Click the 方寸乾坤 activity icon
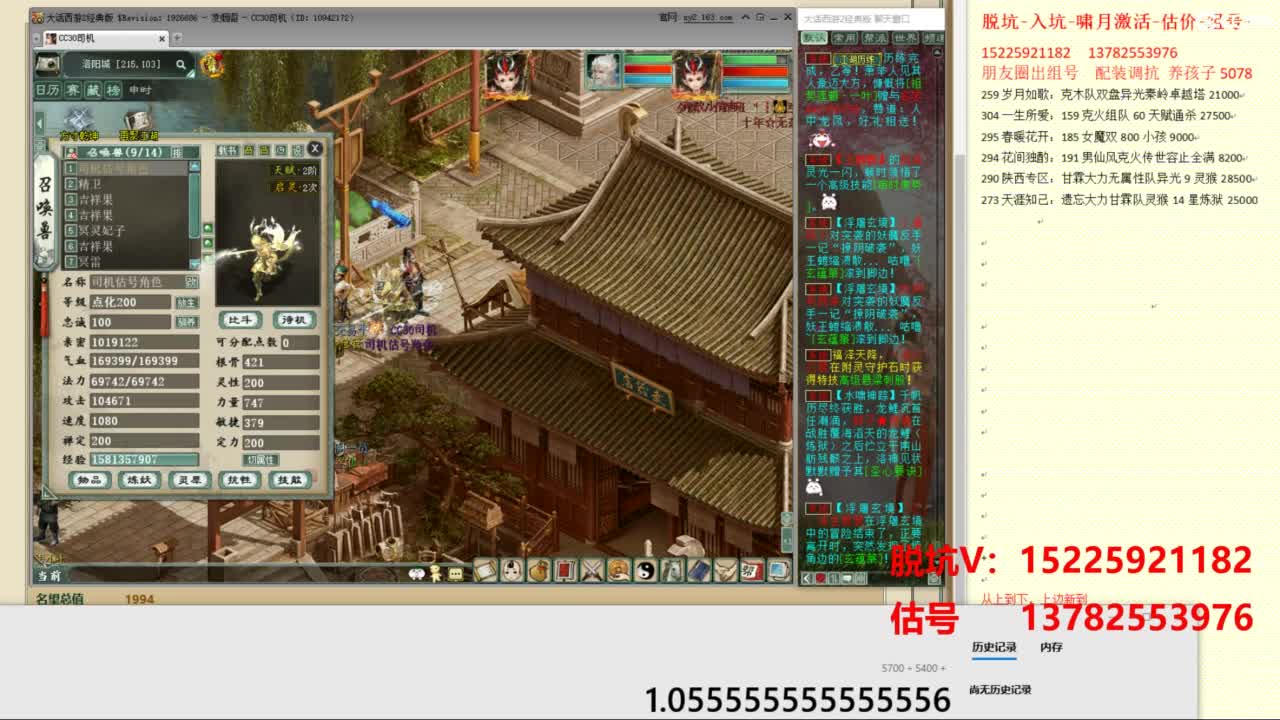Screen dimensions: 1280x720 pyautogui.click(x=80, y=123)
